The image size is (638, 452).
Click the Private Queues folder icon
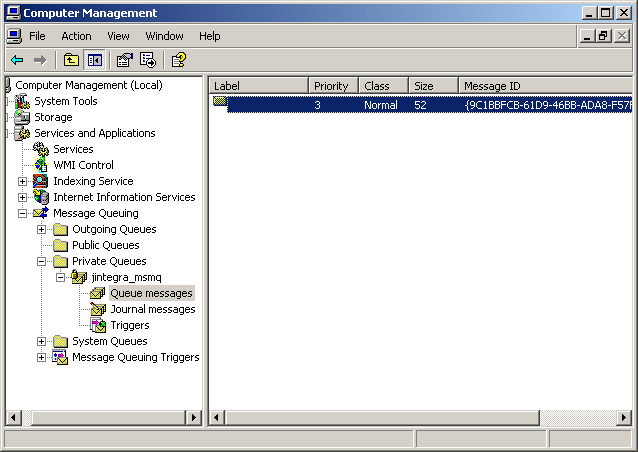60,261
